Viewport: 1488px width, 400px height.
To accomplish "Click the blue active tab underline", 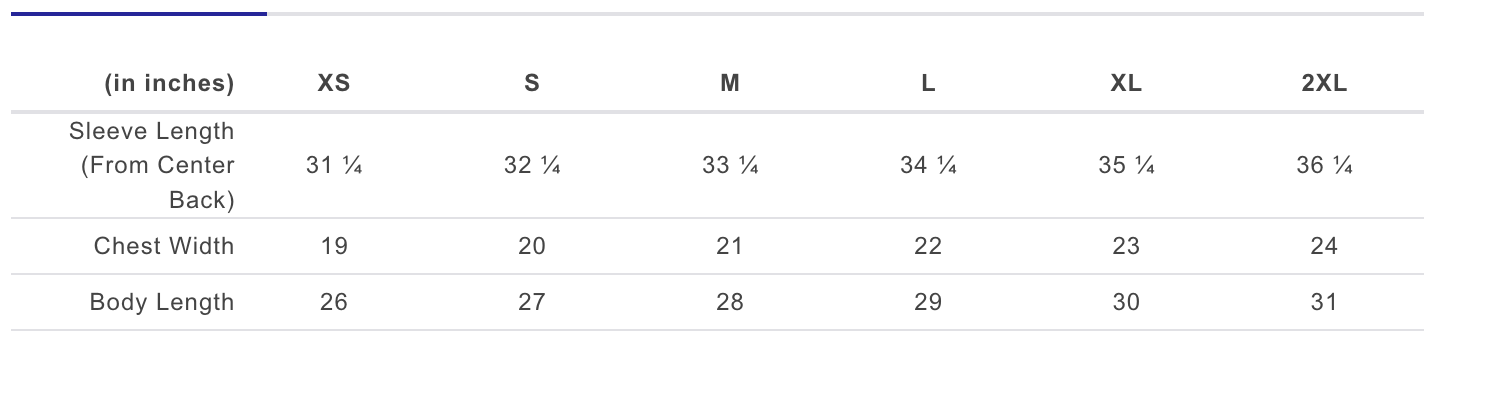I will click(x=138, y=14).
